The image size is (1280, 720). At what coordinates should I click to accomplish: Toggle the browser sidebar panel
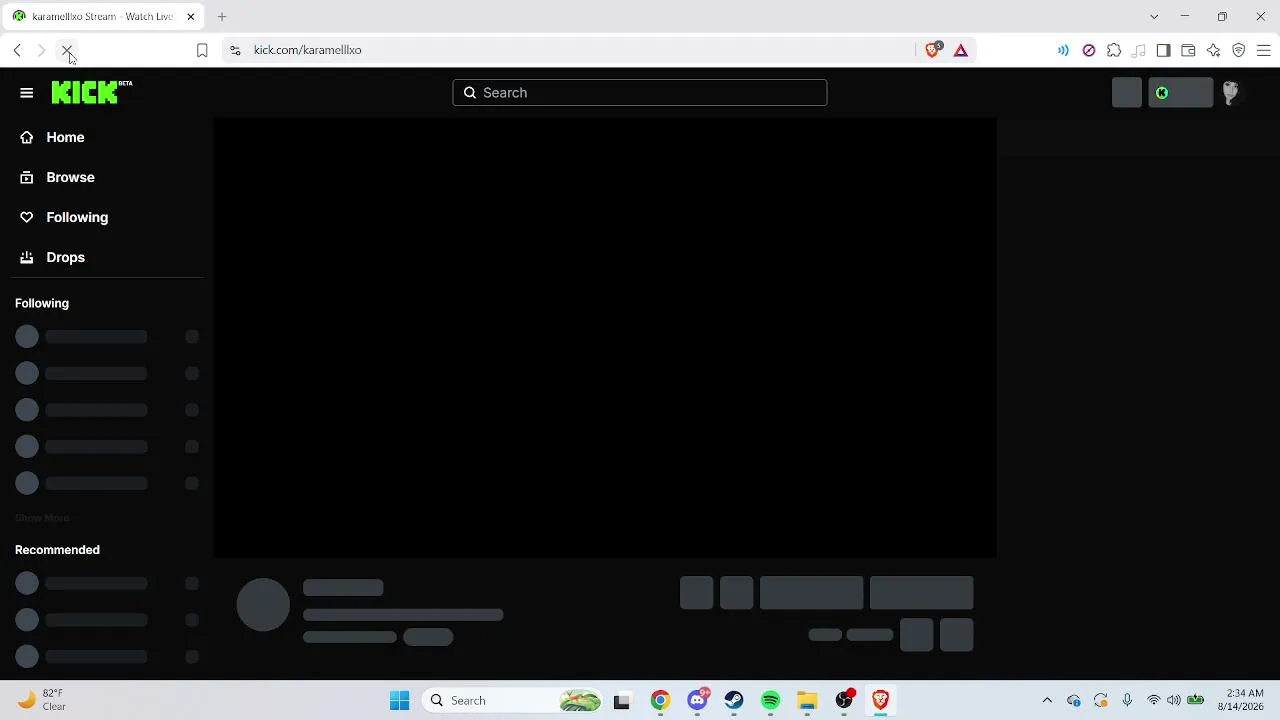click(x=1163, y=50)
